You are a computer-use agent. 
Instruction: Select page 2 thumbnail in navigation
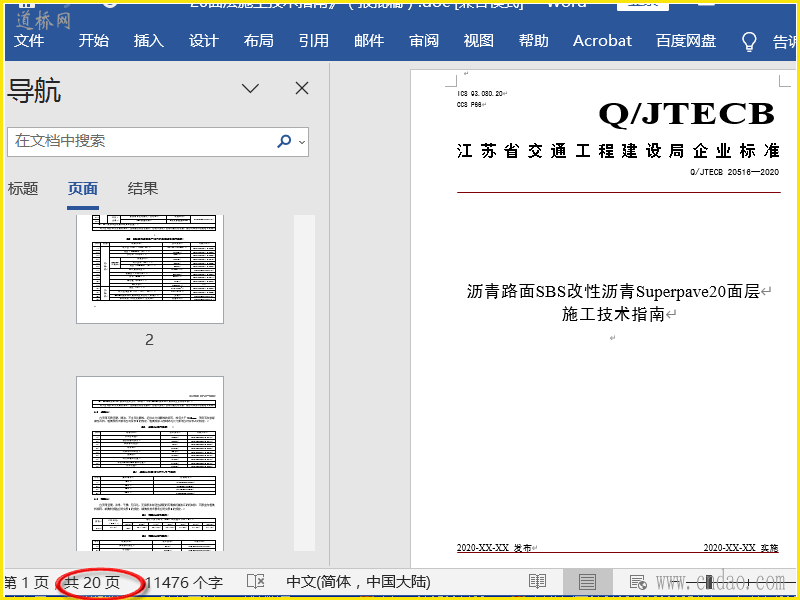150,269
